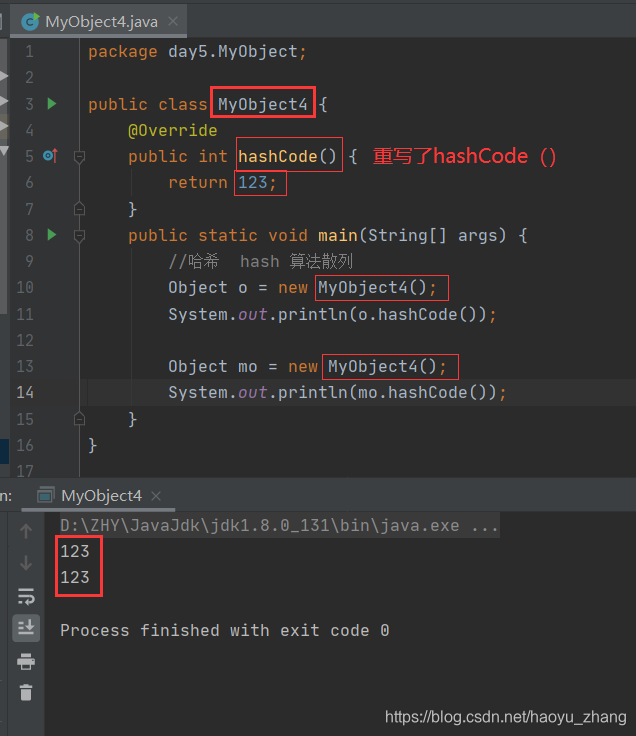Toggle soft-wrap in the run console
The height and width of the screenshot is (736, 636).
[x=26, y=596]
